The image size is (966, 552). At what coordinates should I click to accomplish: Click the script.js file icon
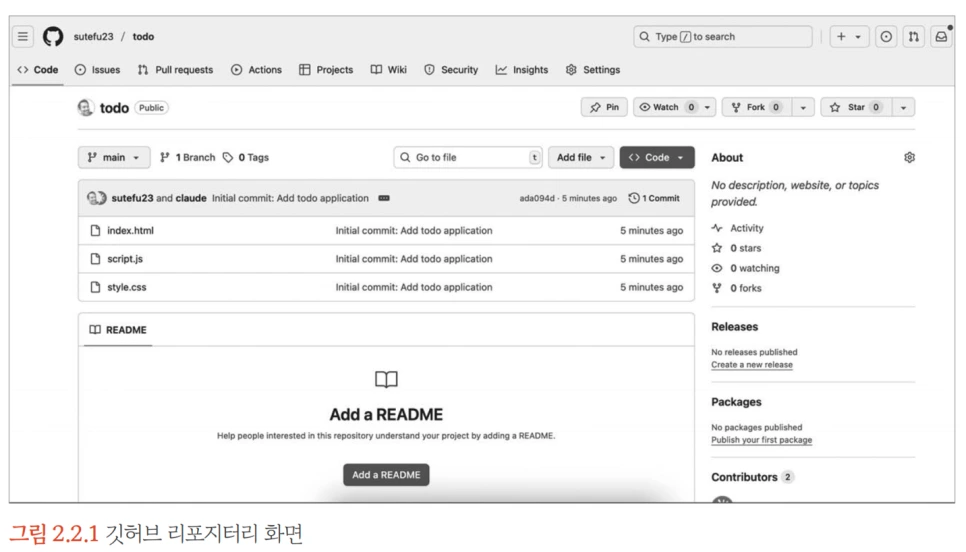pyautogui.click(x=95, y=259)
